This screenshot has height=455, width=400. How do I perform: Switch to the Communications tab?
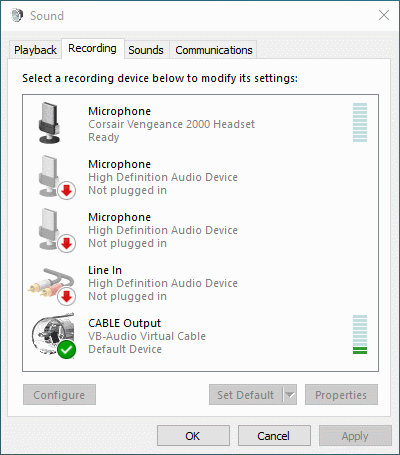[214, 50]
